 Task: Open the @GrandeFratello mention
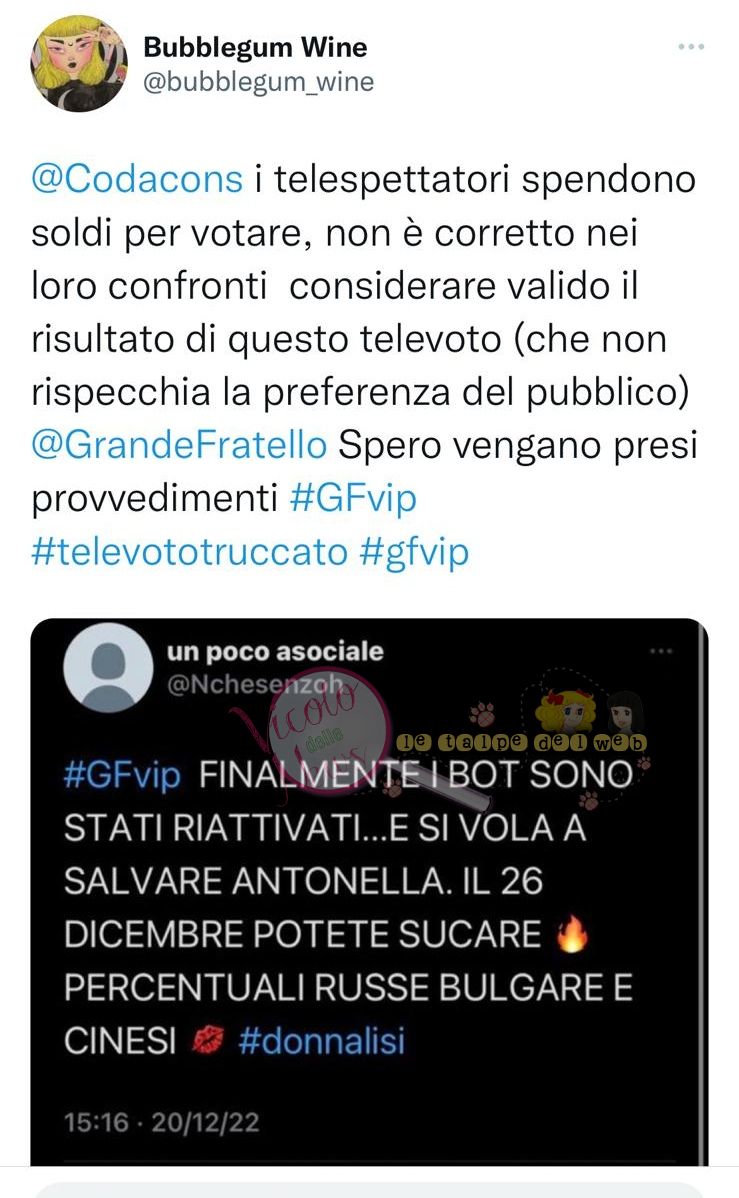[x=179, y=445]
